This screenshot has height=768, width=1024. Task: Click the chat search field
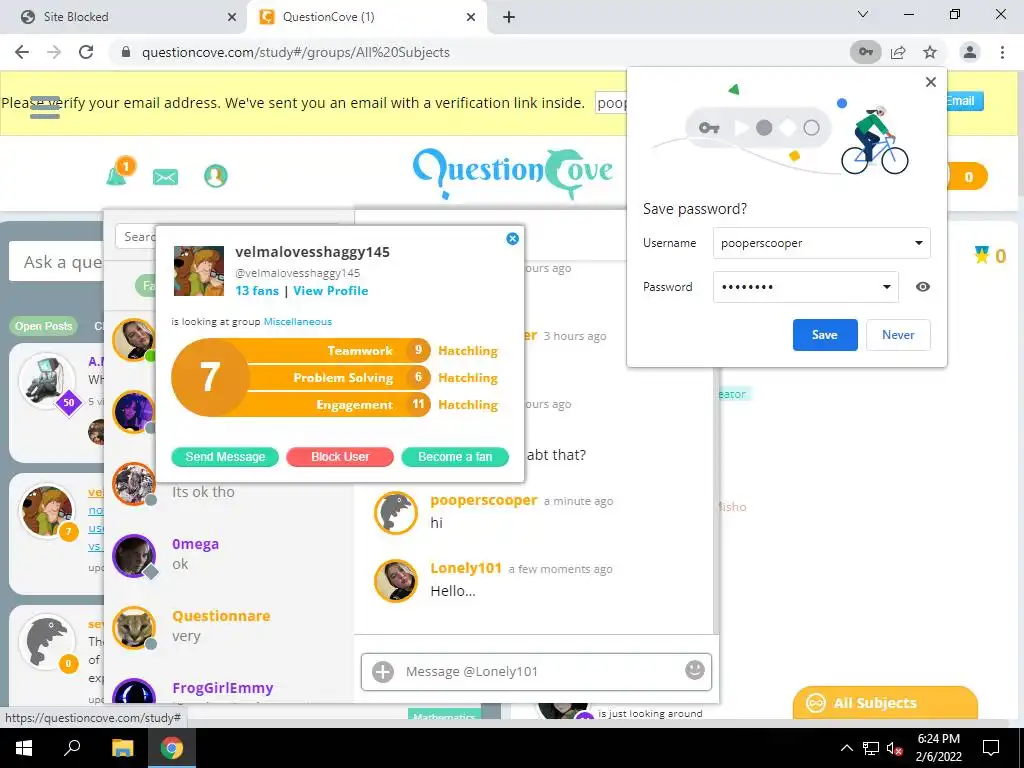[x=136, y=236]
